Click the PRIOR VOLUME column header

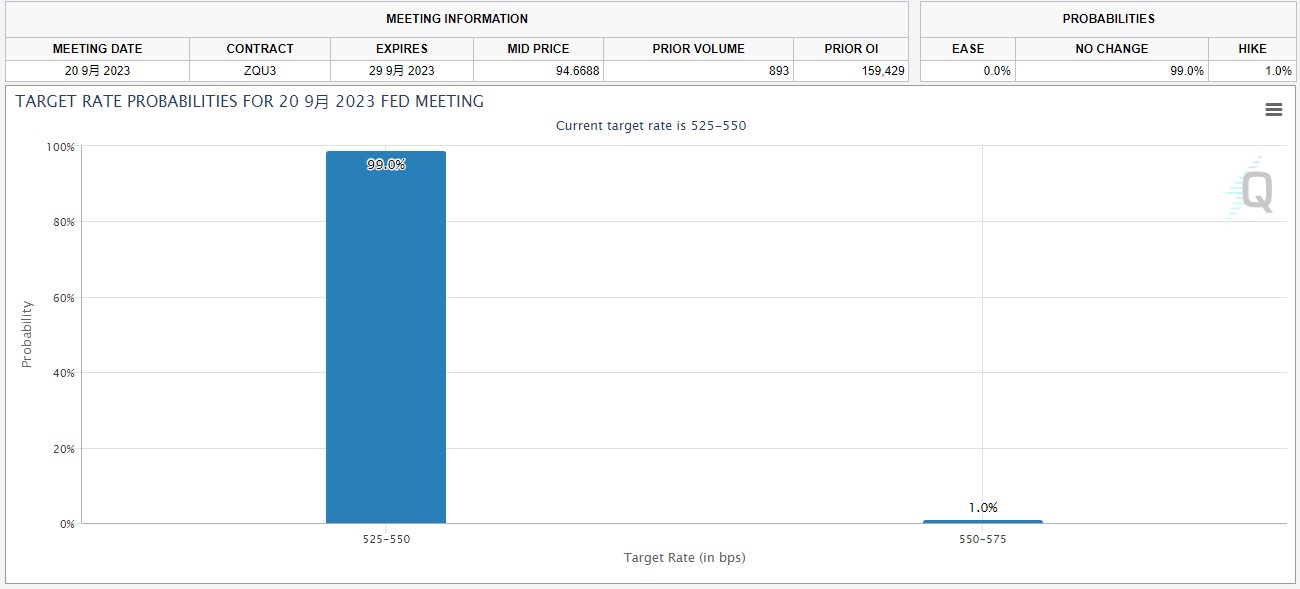tap(698, 49)
